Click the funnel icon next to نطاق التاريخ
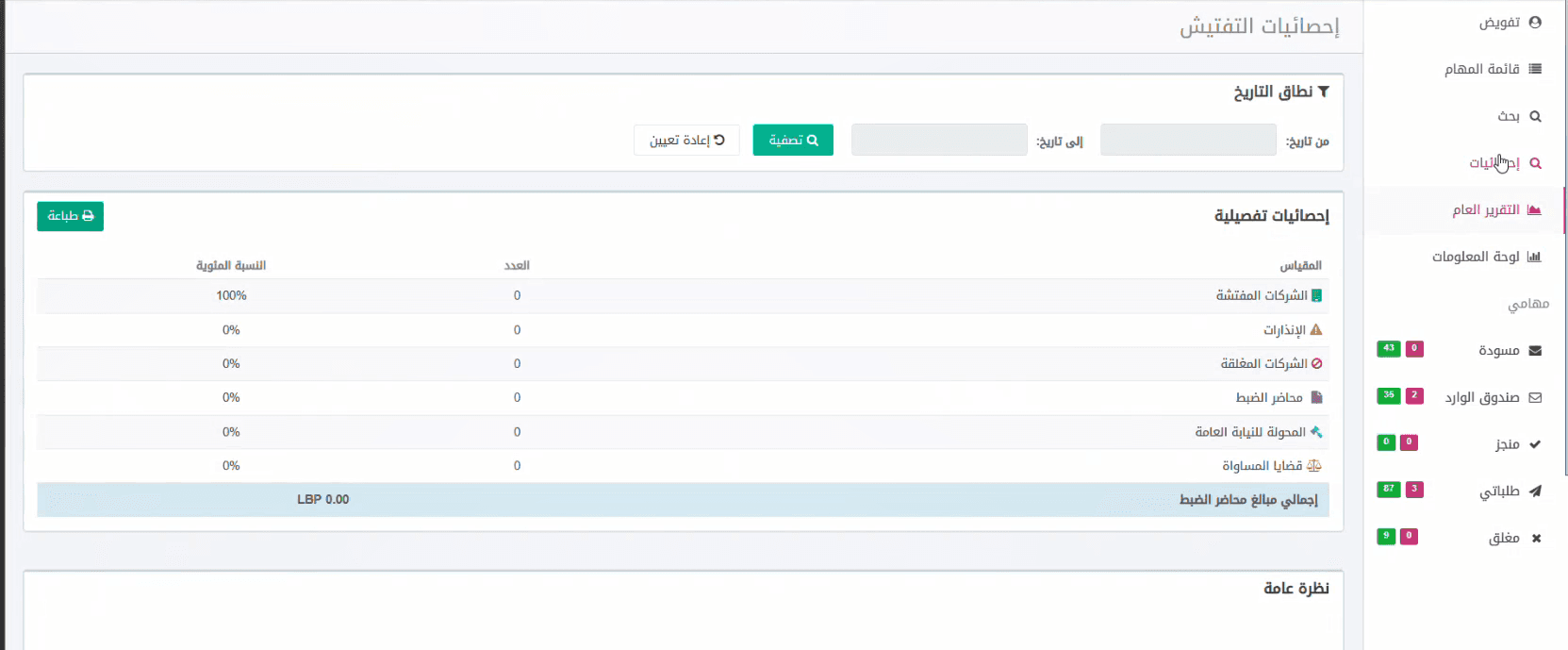Screen dimensions: 1568x650 [x=1323, y=92]
